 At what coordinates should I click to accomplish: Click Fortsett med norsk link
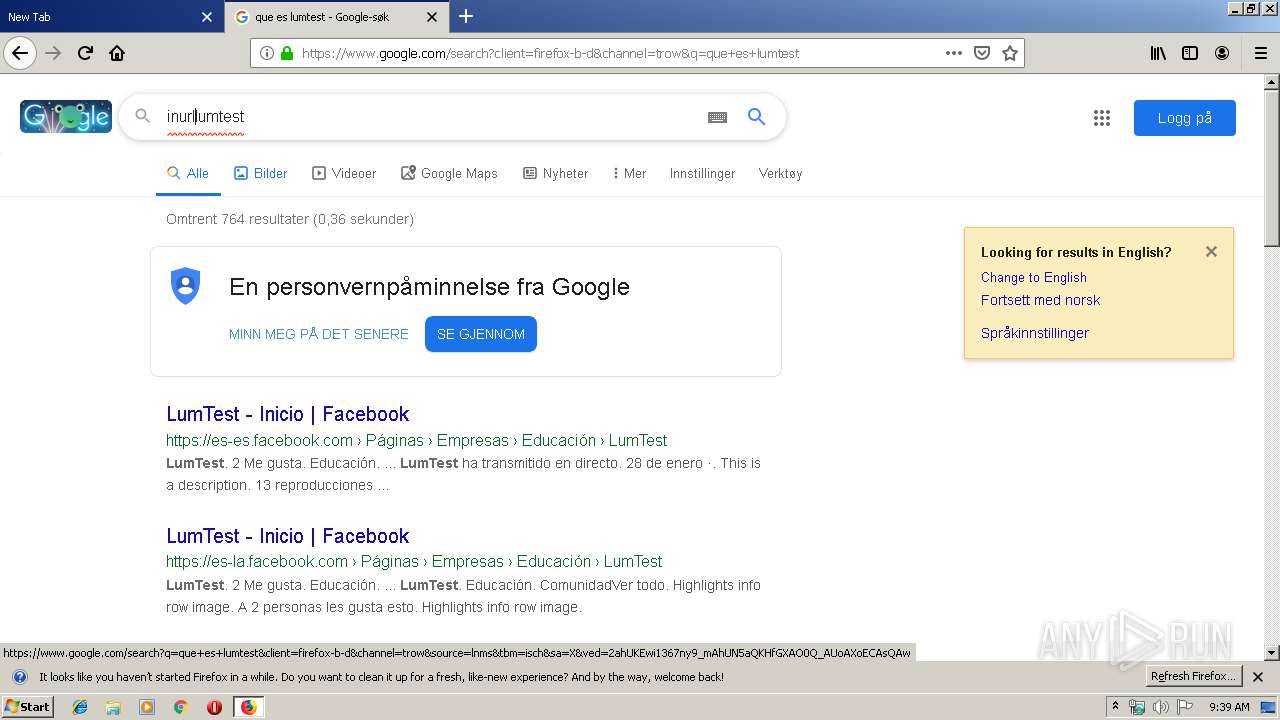tap(1040, 300)
